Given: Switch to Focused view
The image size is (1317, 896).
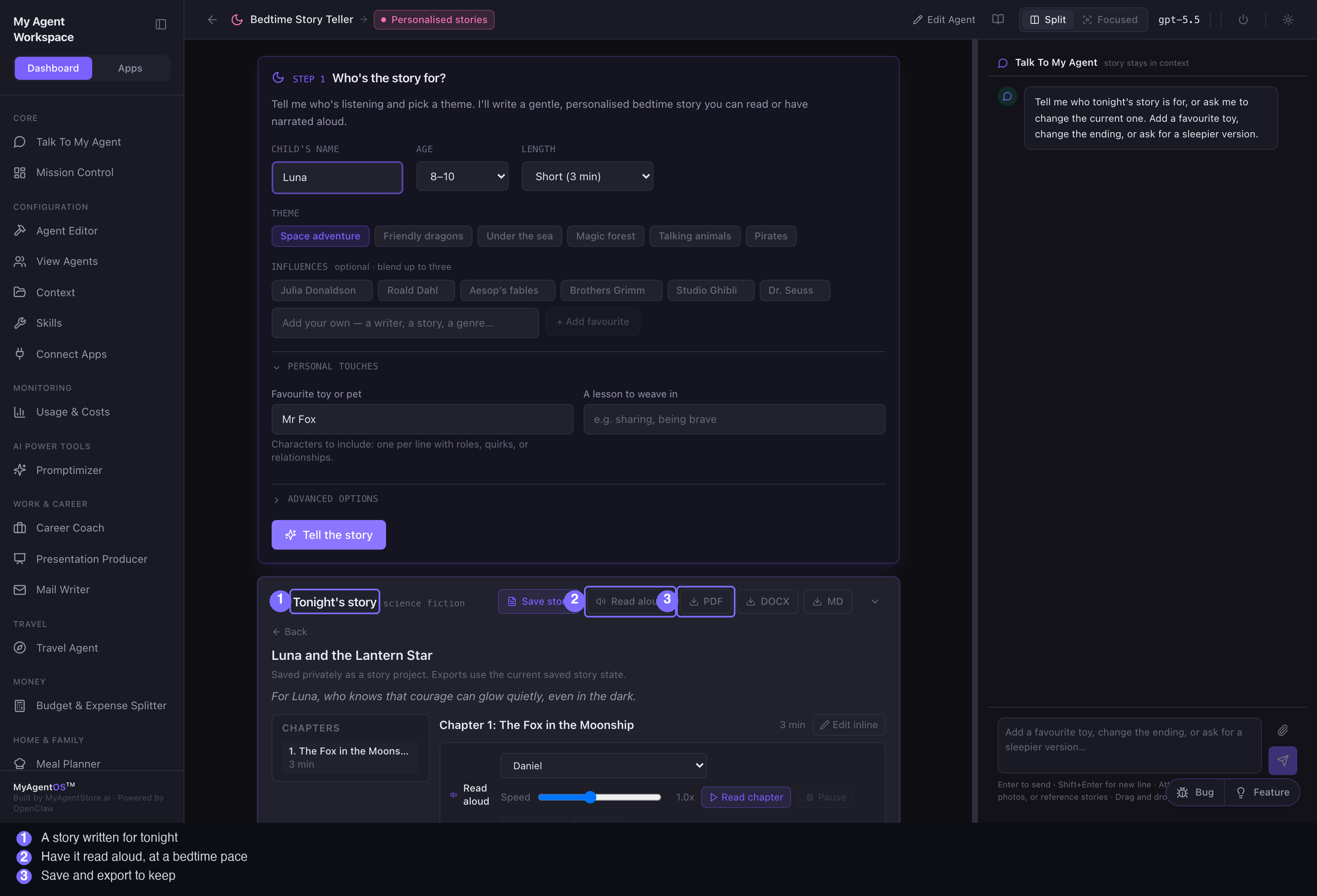Looking at the screenshot, I should (1110, 20).
